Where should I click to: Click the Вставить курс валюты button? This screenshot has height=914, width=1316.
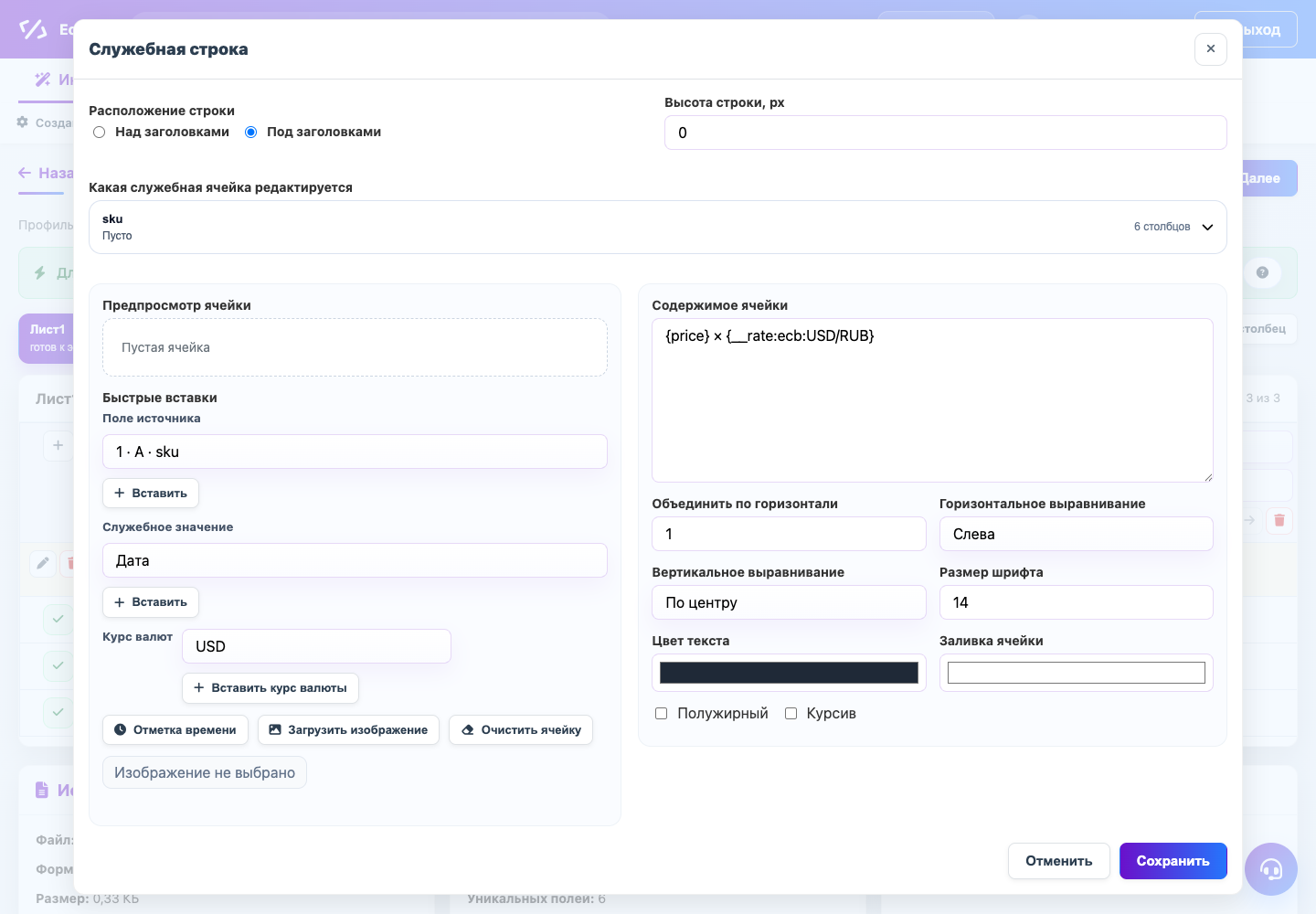pos(271,687)
